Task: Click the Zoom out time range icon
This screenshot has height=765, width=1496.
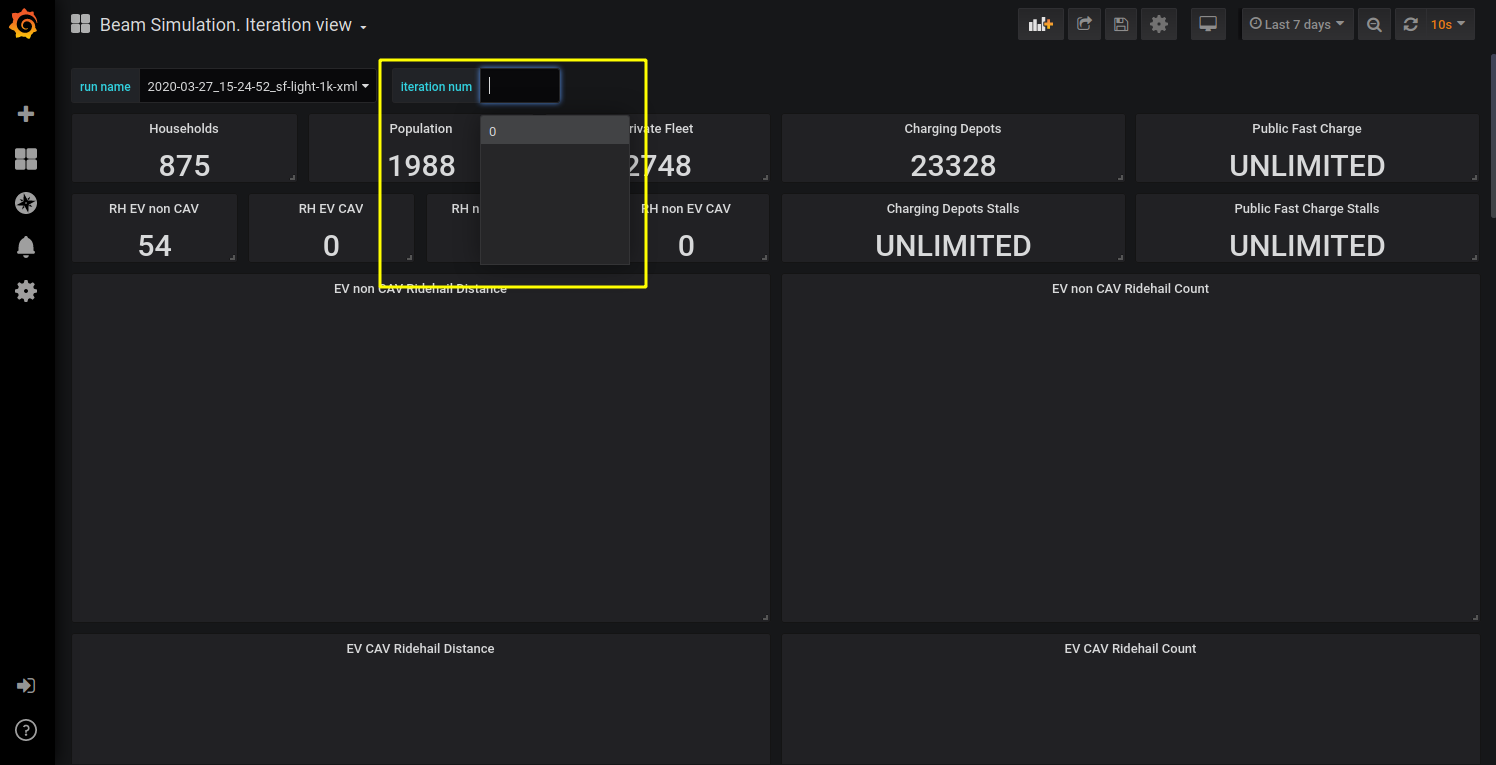Action: 1374,24
